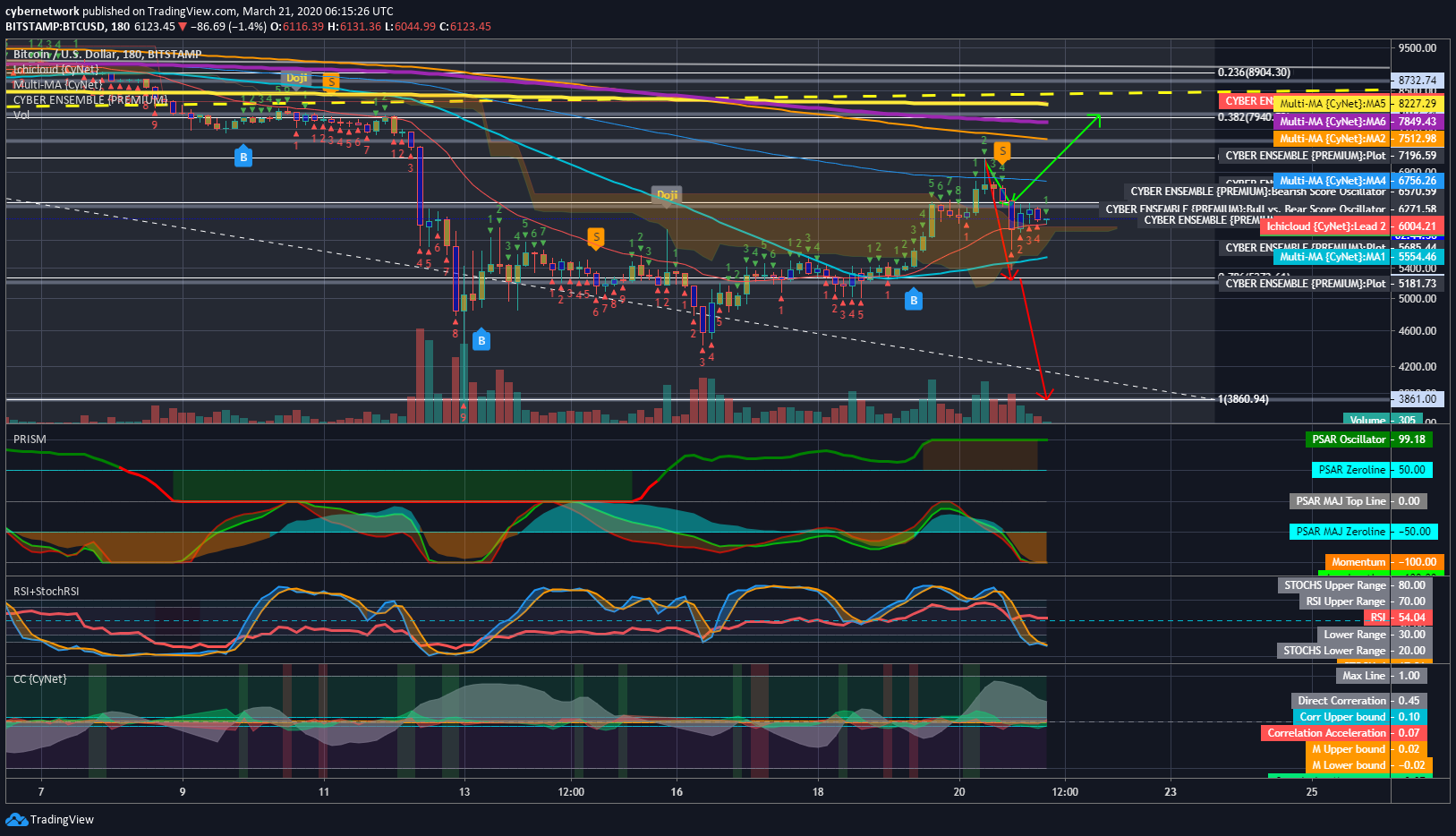
Task: Click the Doji label on the orange cloud
Action: click(668, 194)
